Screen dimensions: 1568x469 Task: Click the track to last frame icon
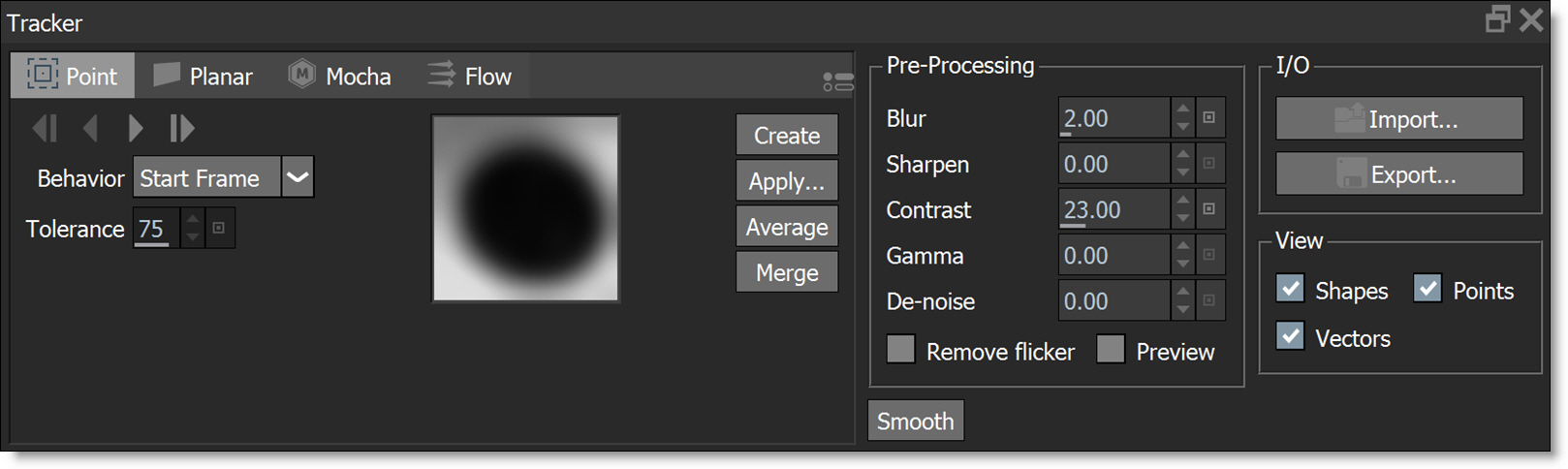click(181, 128)
